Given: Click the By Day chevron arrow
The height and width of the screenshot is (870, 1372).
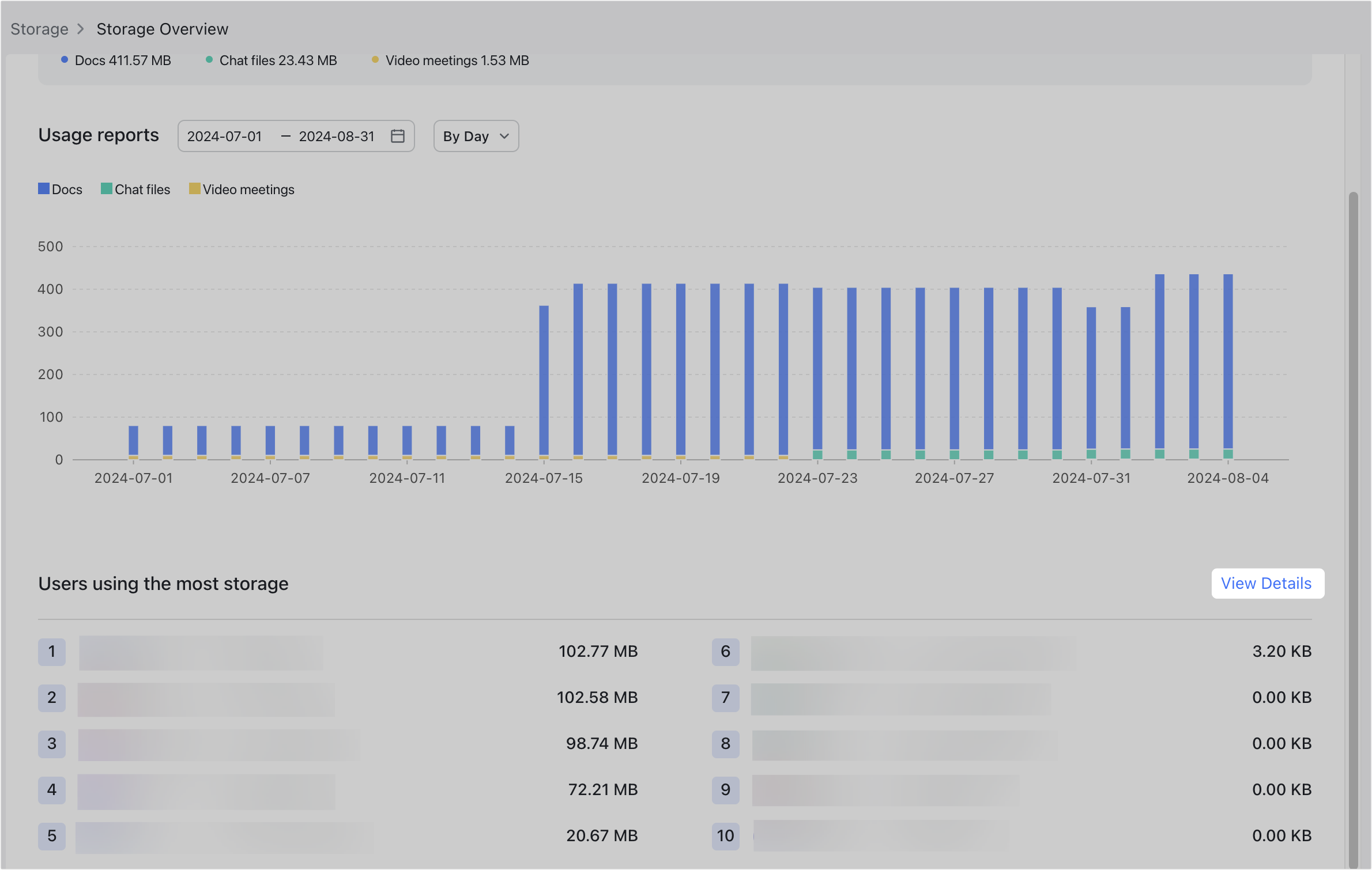Looking at the screenshot, I should click(504, 136).
